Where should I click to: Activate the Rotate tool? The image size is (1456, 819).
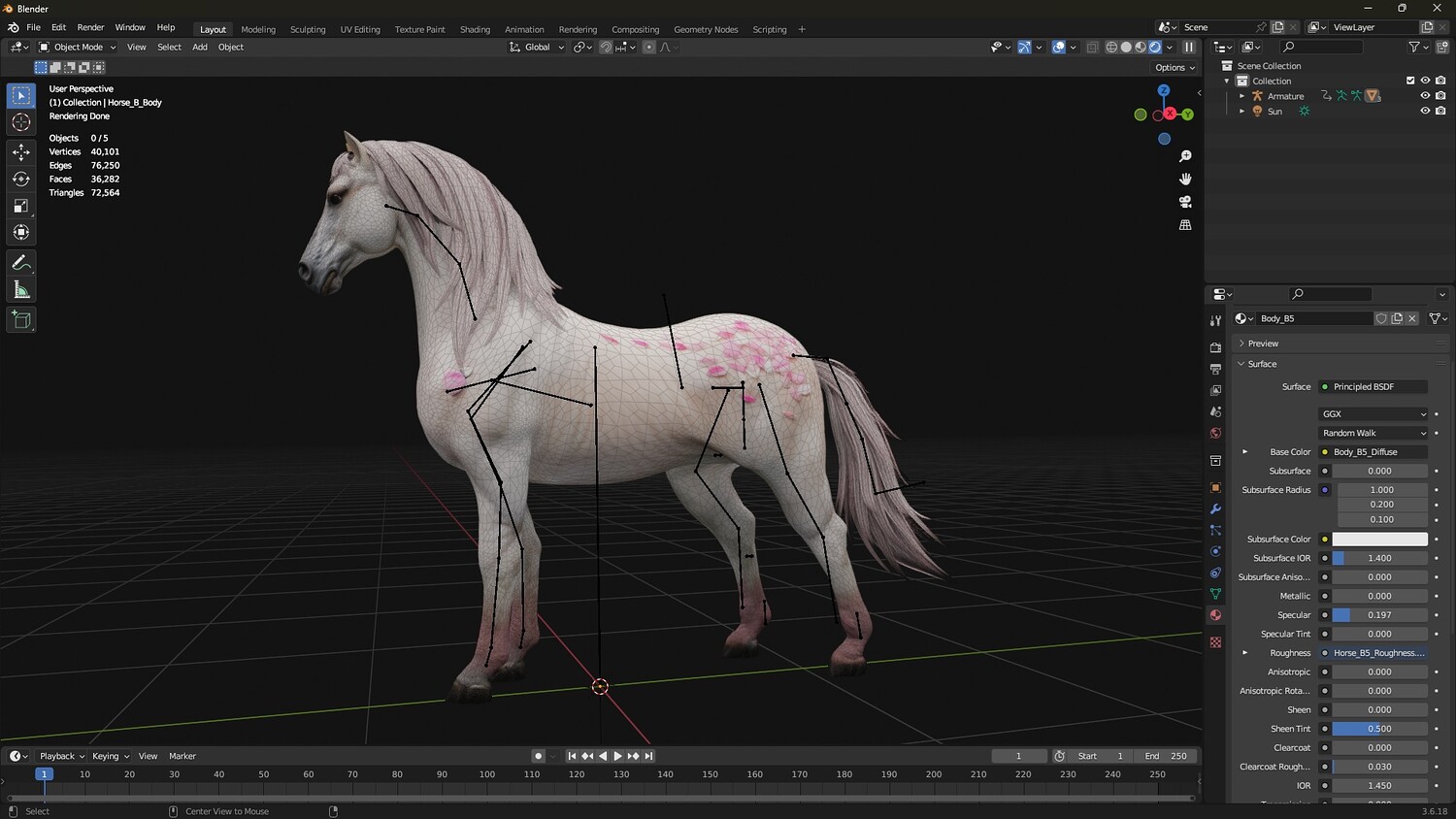[21, 179]
